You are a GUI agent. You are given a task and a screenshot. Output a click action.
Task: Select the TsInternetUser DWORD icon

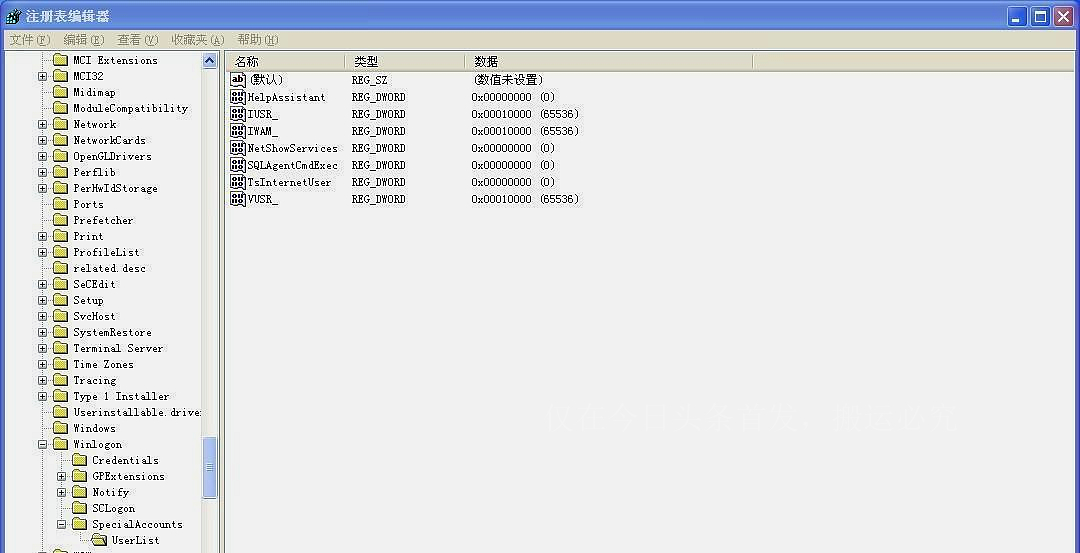click(x=238, y=182)
